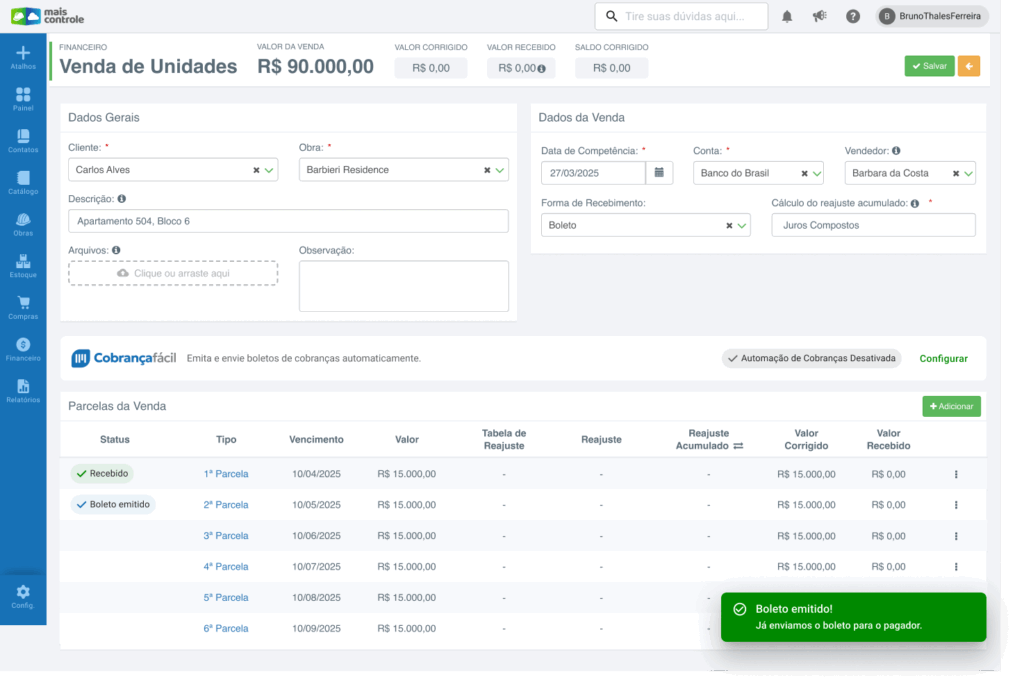The height and width of the screenshot is (687, 1024).
Task: Click the swap icon beside Reajuste Acumulado
Action: (738, 446)
